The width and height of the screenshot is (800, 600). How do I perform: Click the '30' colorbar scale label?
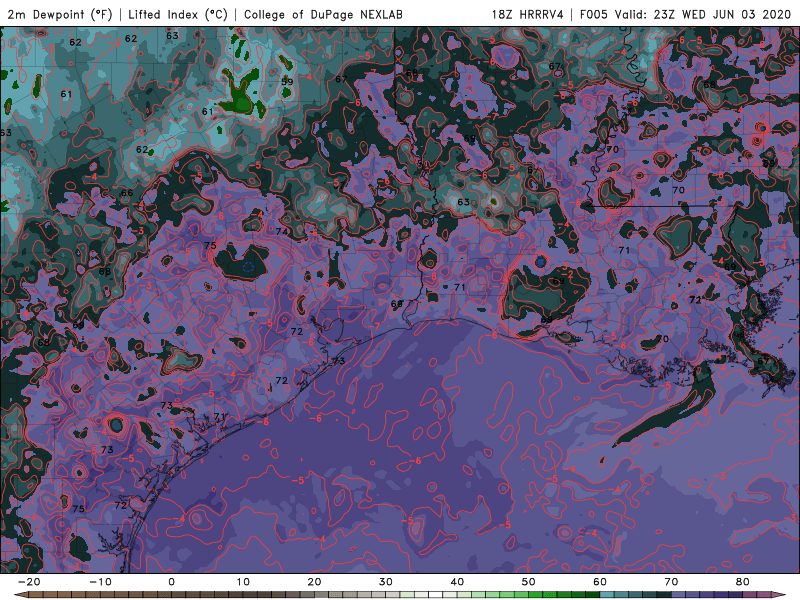(x=386, y=582)
